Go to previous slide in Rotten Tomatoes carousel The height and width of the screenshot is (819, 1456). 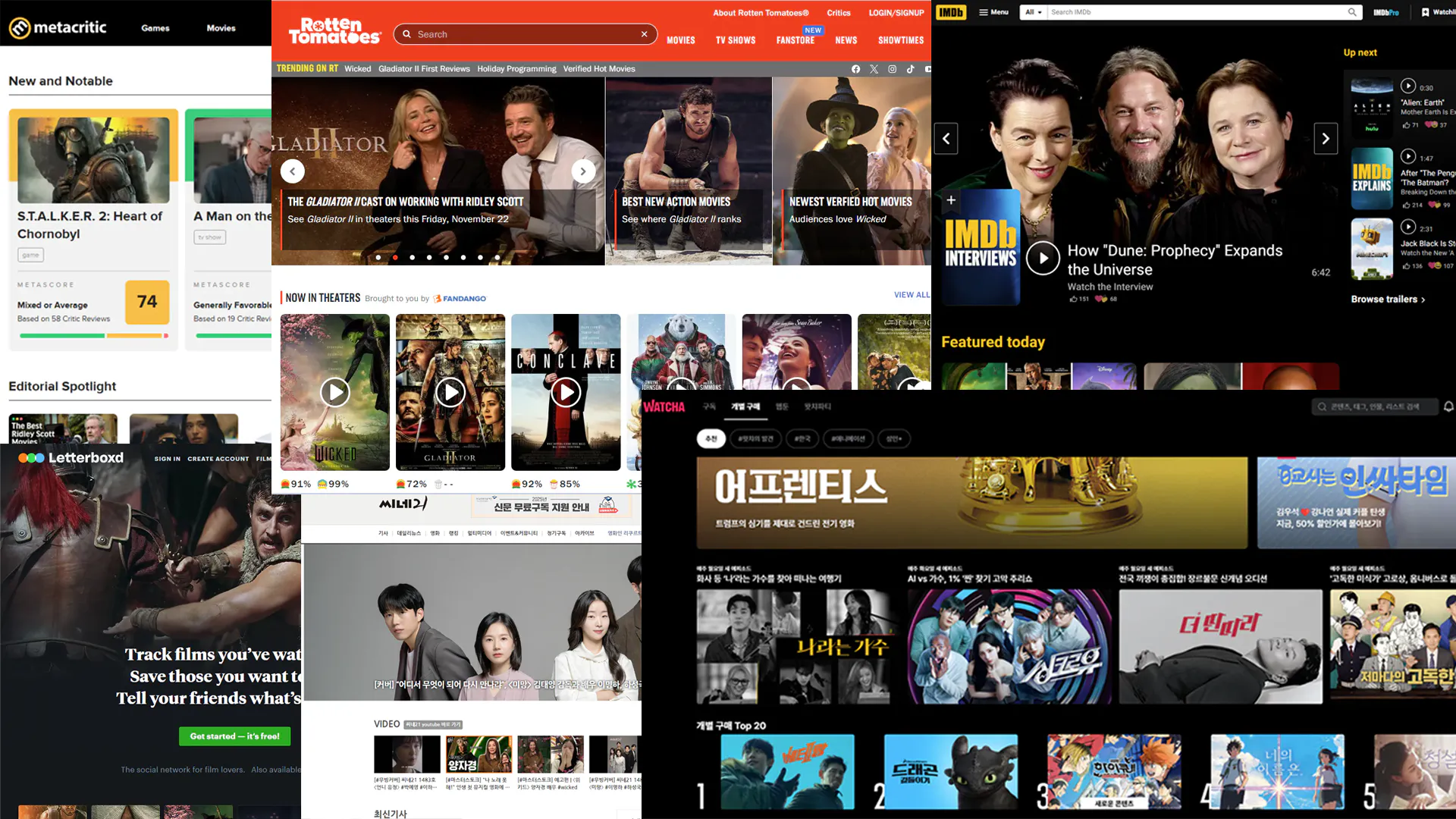pyautogui.click(x=293, y=171)
